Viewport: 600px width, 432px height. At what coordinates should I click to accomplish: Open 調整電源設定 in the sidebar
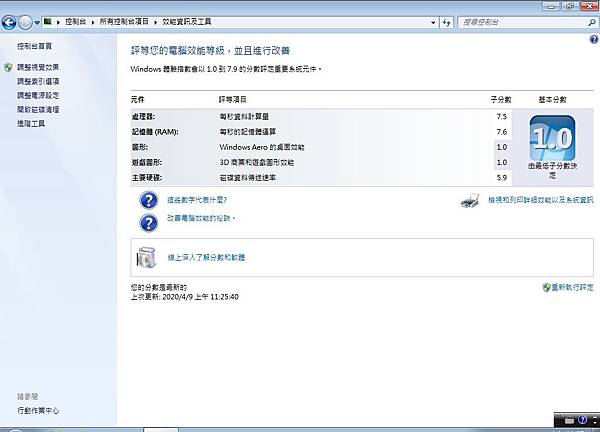coord(38,95)
